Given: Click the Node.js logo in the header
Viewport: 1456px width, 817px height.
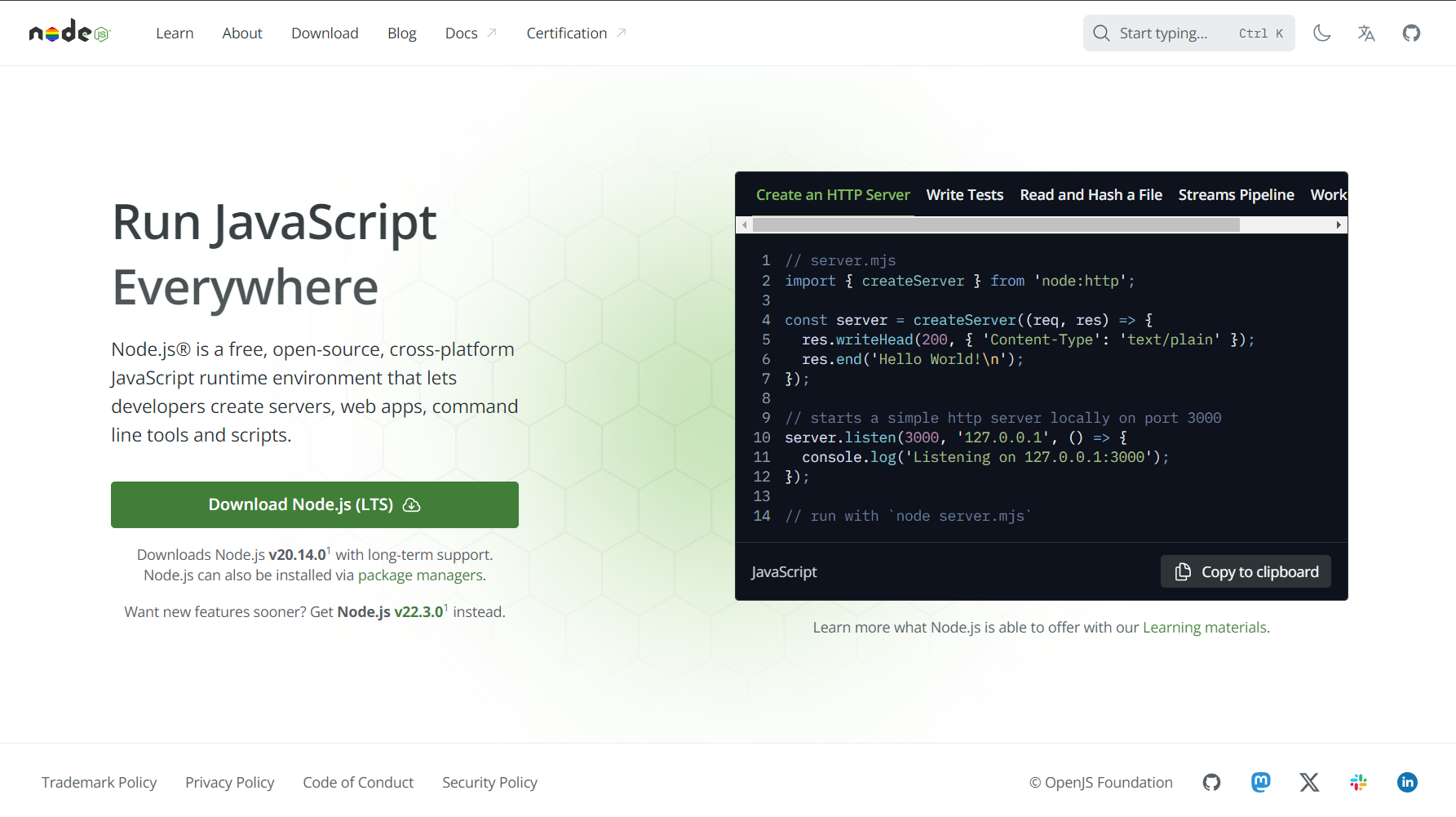Looking at the screenshot, I should tap(69, 32).
